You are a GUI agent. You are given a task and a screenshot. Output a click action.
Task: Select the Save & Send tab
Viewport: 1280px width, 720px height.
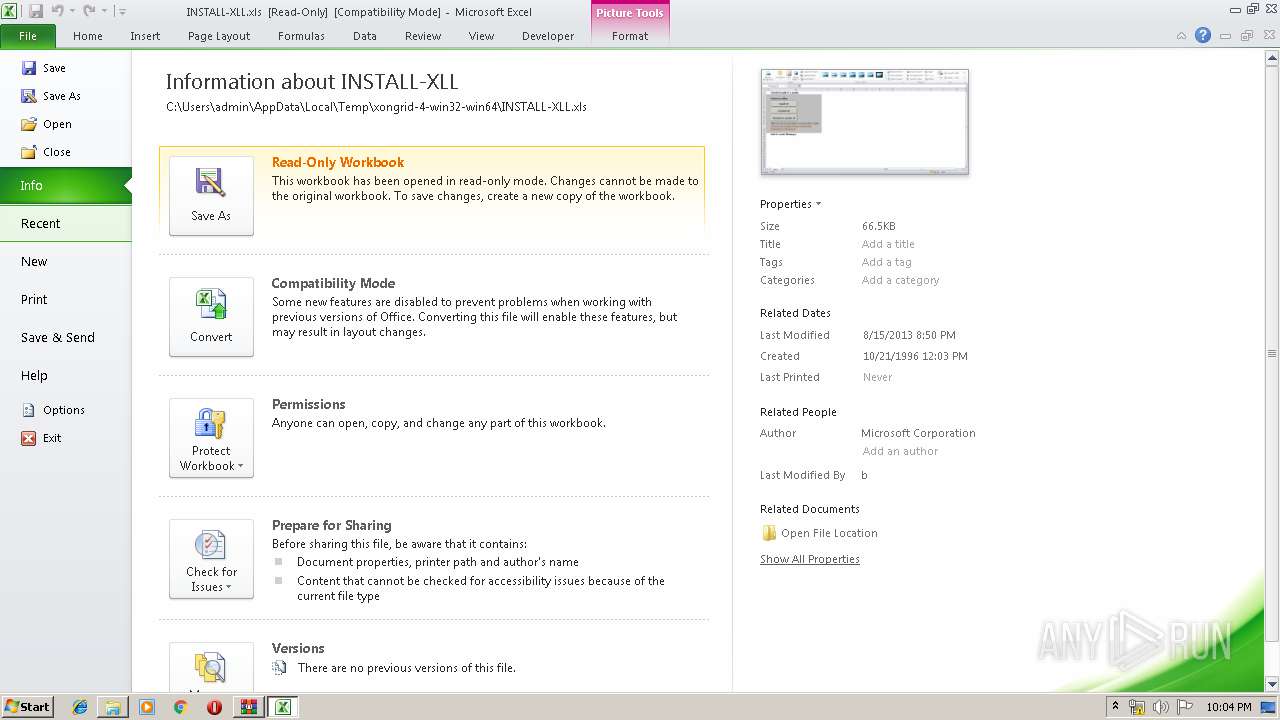point(65,337)
